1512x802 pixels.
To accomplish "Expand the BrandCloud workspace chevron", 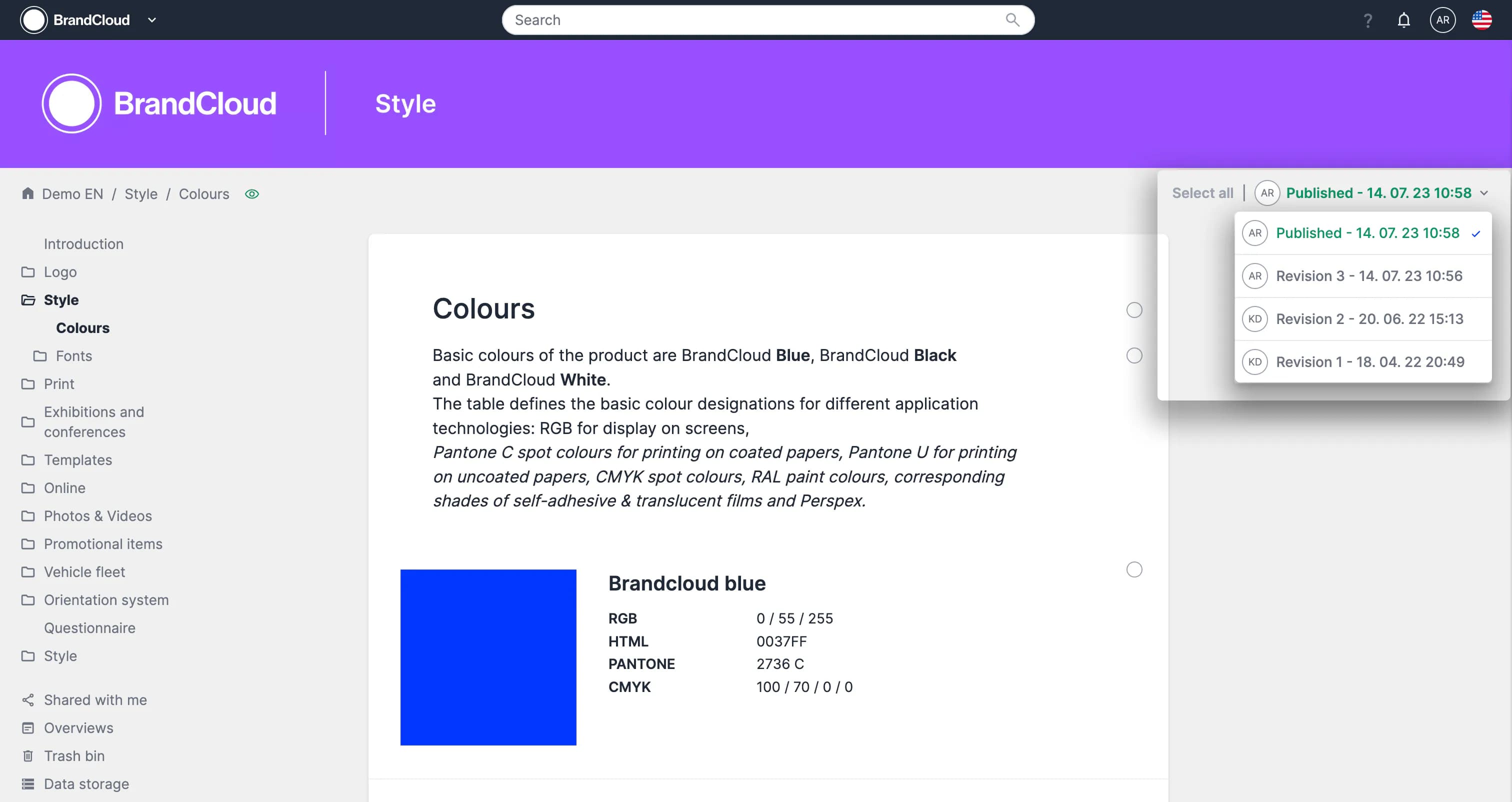I will 152,20.
